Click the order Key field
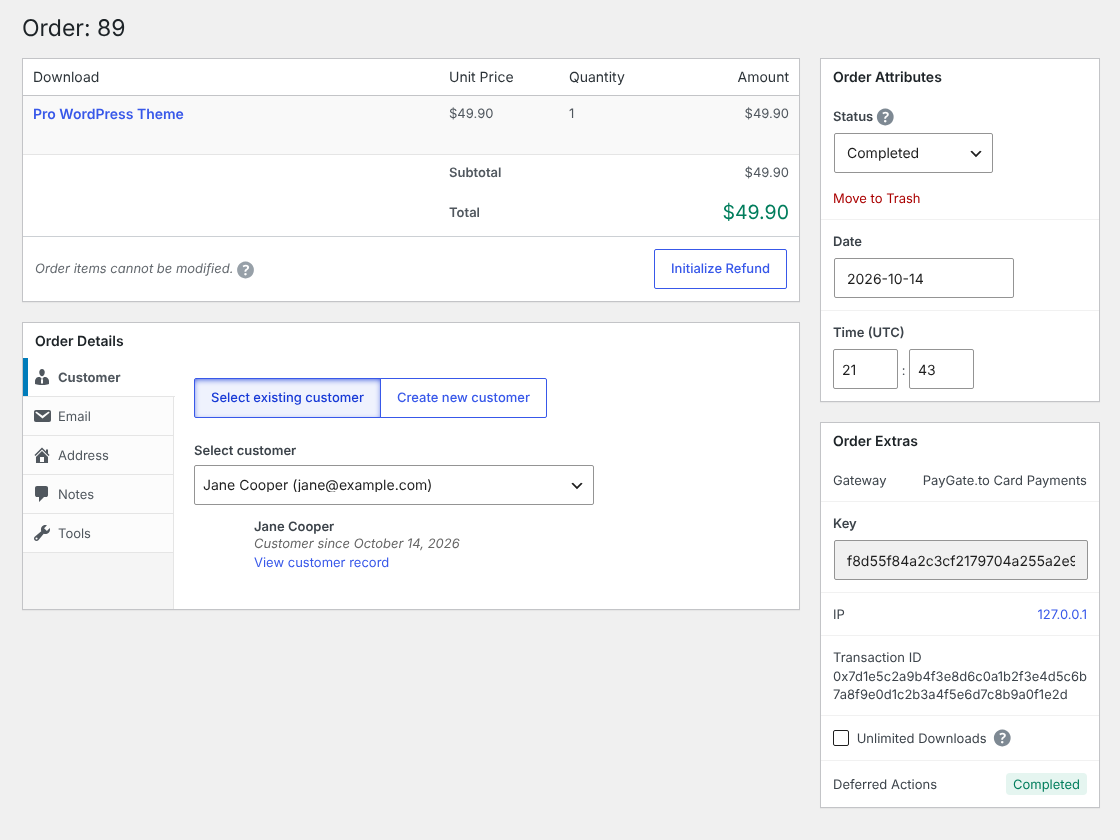The height and width of the screenshot is (840, 1120). click(961, 561)
